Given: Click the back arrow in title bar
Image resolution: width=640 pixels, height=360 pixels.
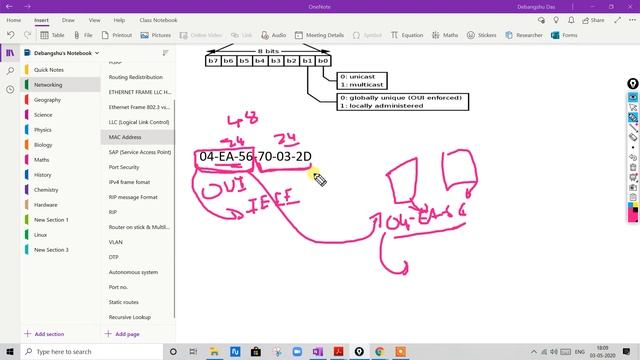Looking at the screenshot, I should tap(9, 7).
